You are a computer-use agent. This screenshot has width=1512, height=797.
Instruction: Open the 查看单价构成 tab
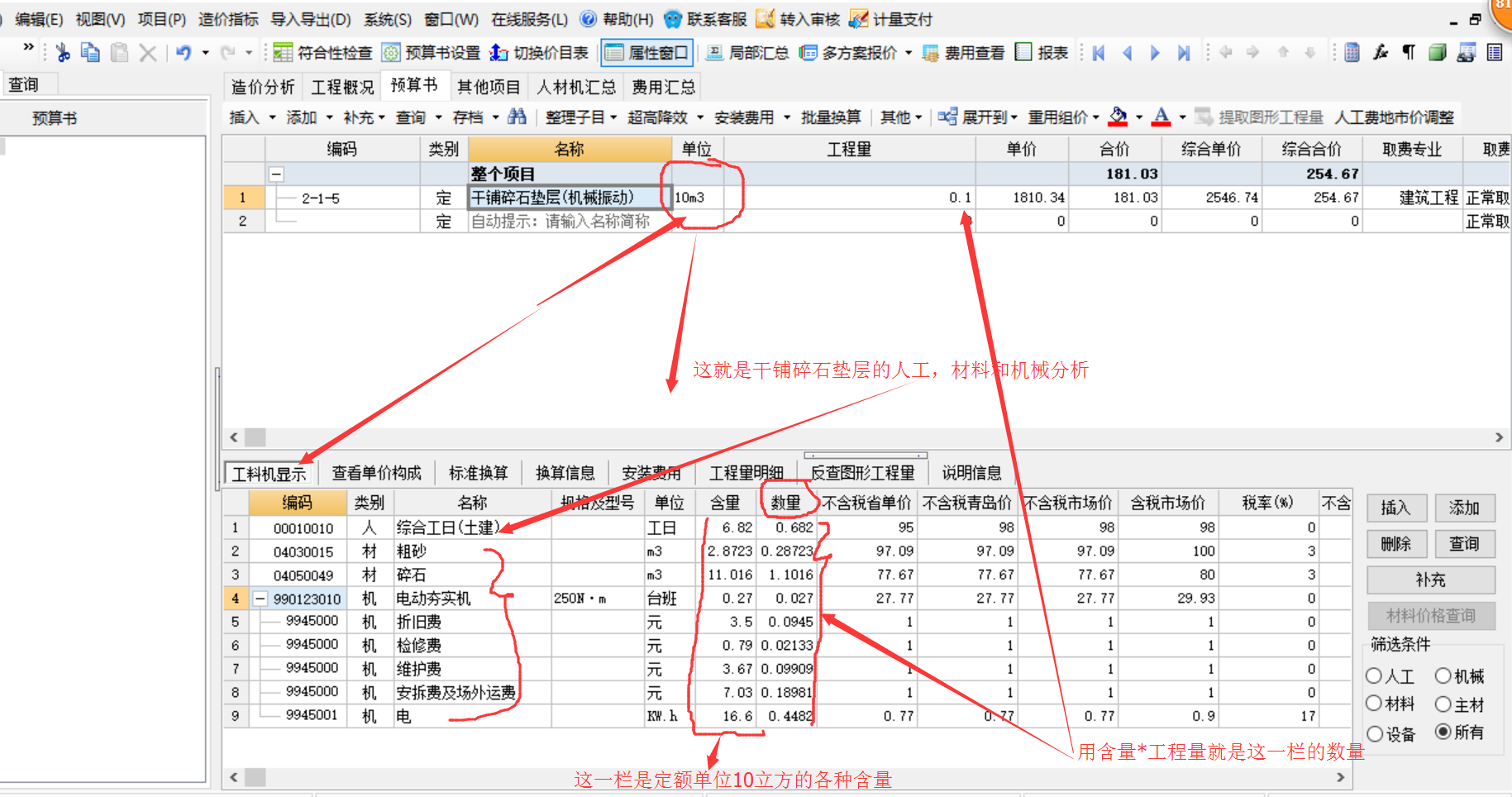(x=376, y=473)
